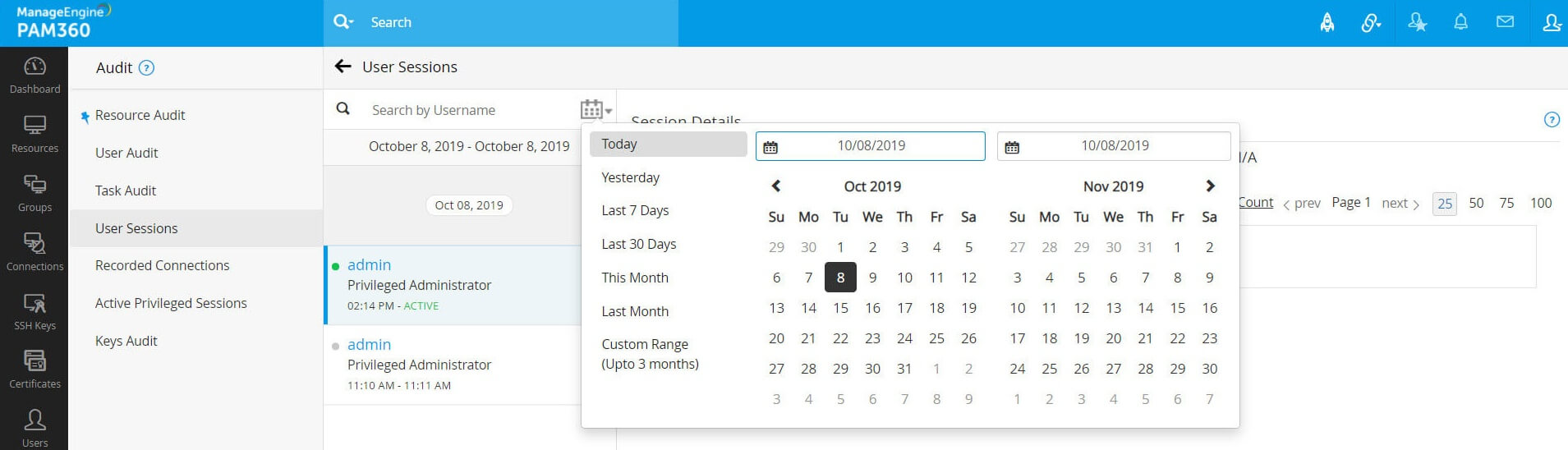Viewport: 1568px width, 450px height.
Task: Select October 15 in calendar
Action: [x=840, y=308]
